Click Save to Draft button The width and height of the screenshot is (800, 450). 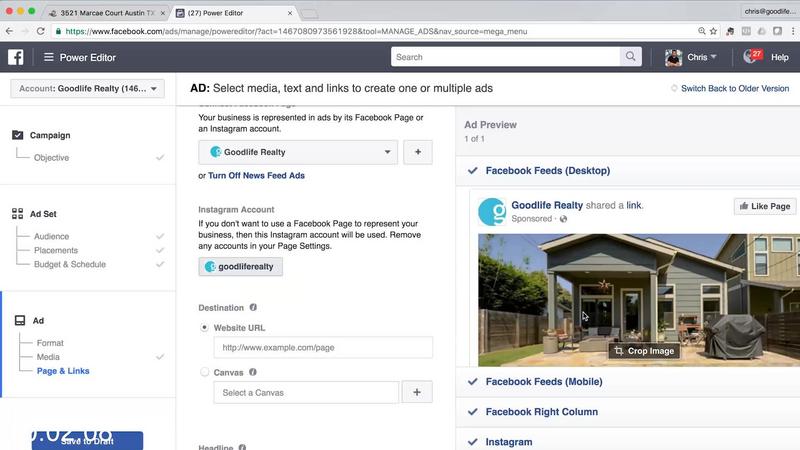pos(87,441)
